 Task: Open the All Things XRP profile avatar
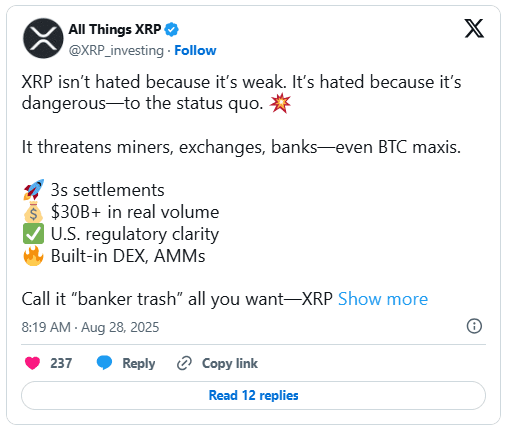[x=43, y=38]
